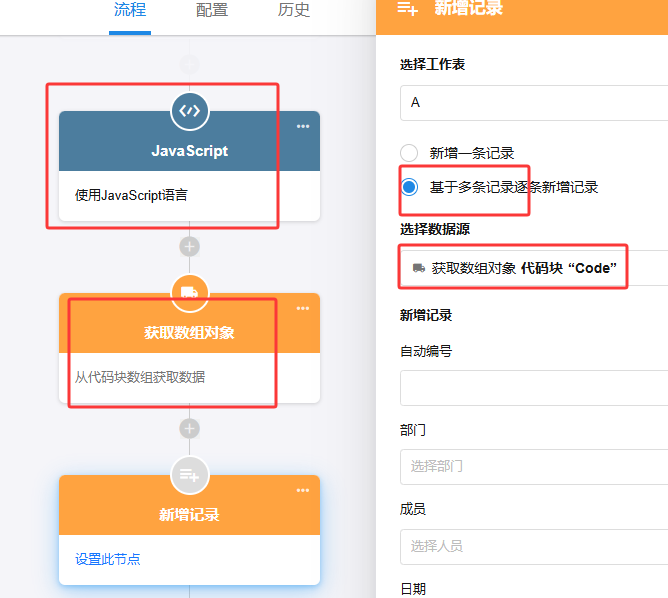Open the 选择部门 field
668x598 pixels.
(534, 467)
